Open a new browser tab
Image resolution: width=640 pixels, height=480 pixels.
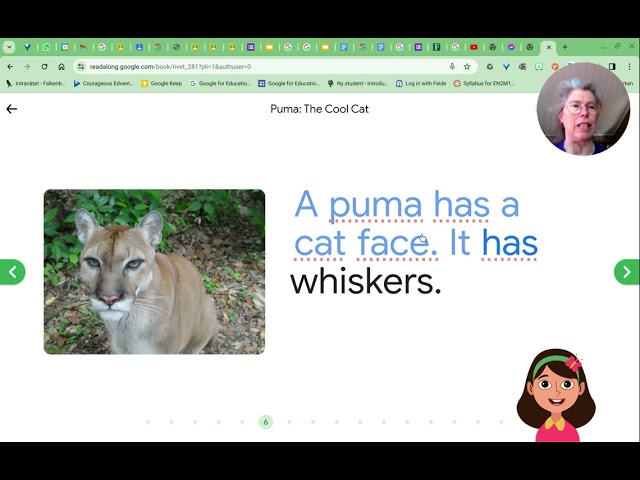pos(565,47)
